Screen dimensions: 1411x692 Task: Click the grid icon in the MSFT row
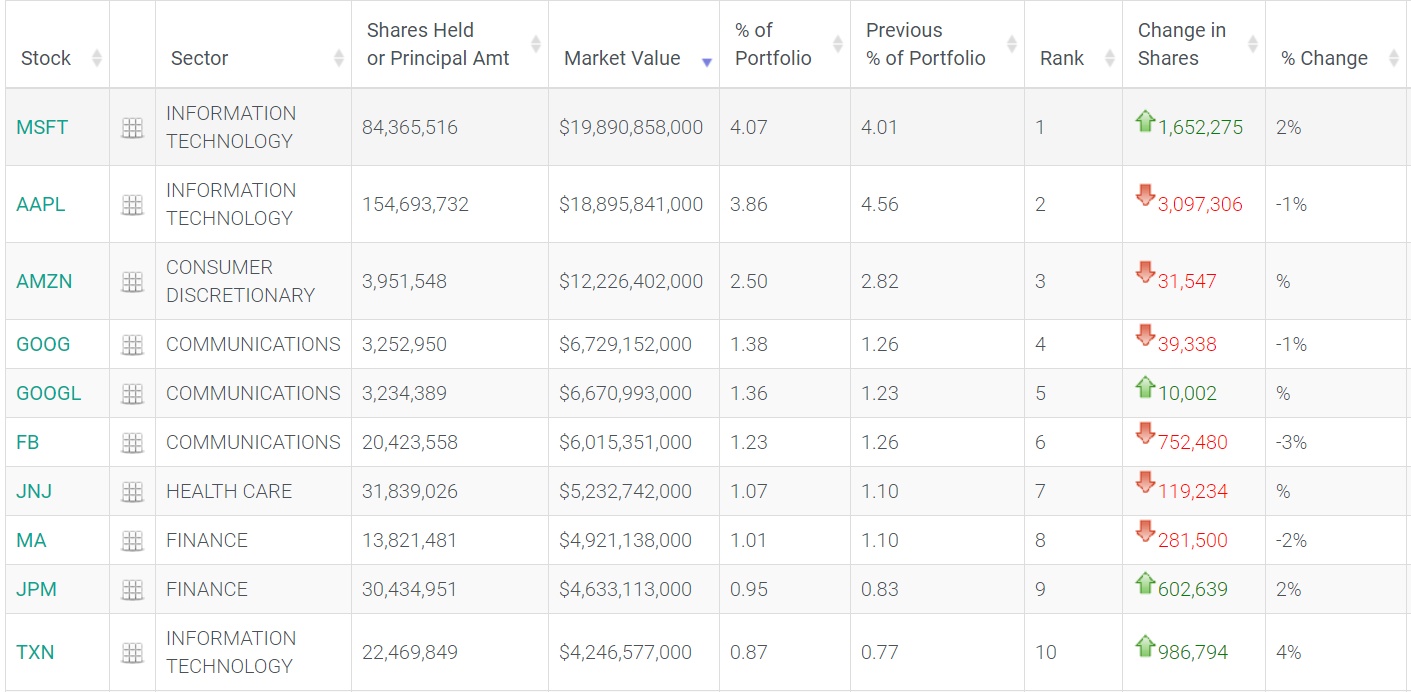(132, 128)
